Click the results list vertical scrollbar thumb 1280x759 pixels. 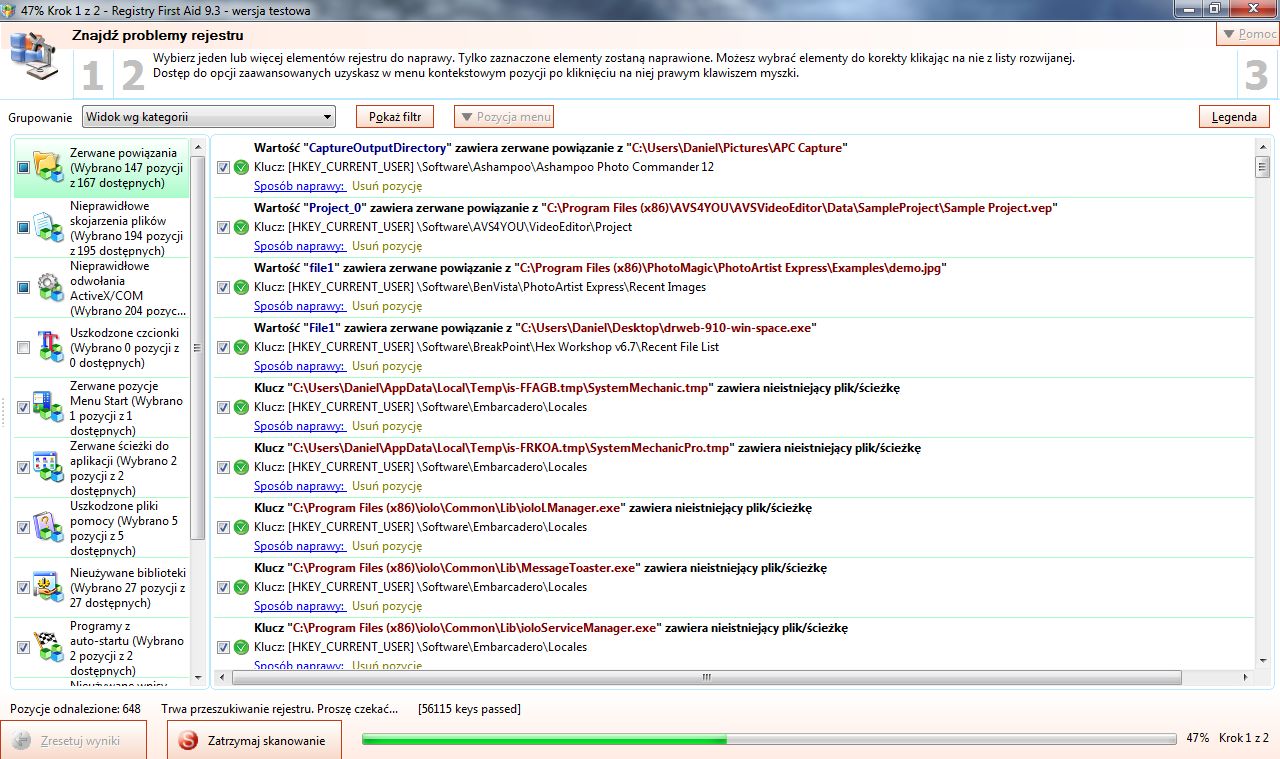pyautogui.click(x=1263, y=167)
